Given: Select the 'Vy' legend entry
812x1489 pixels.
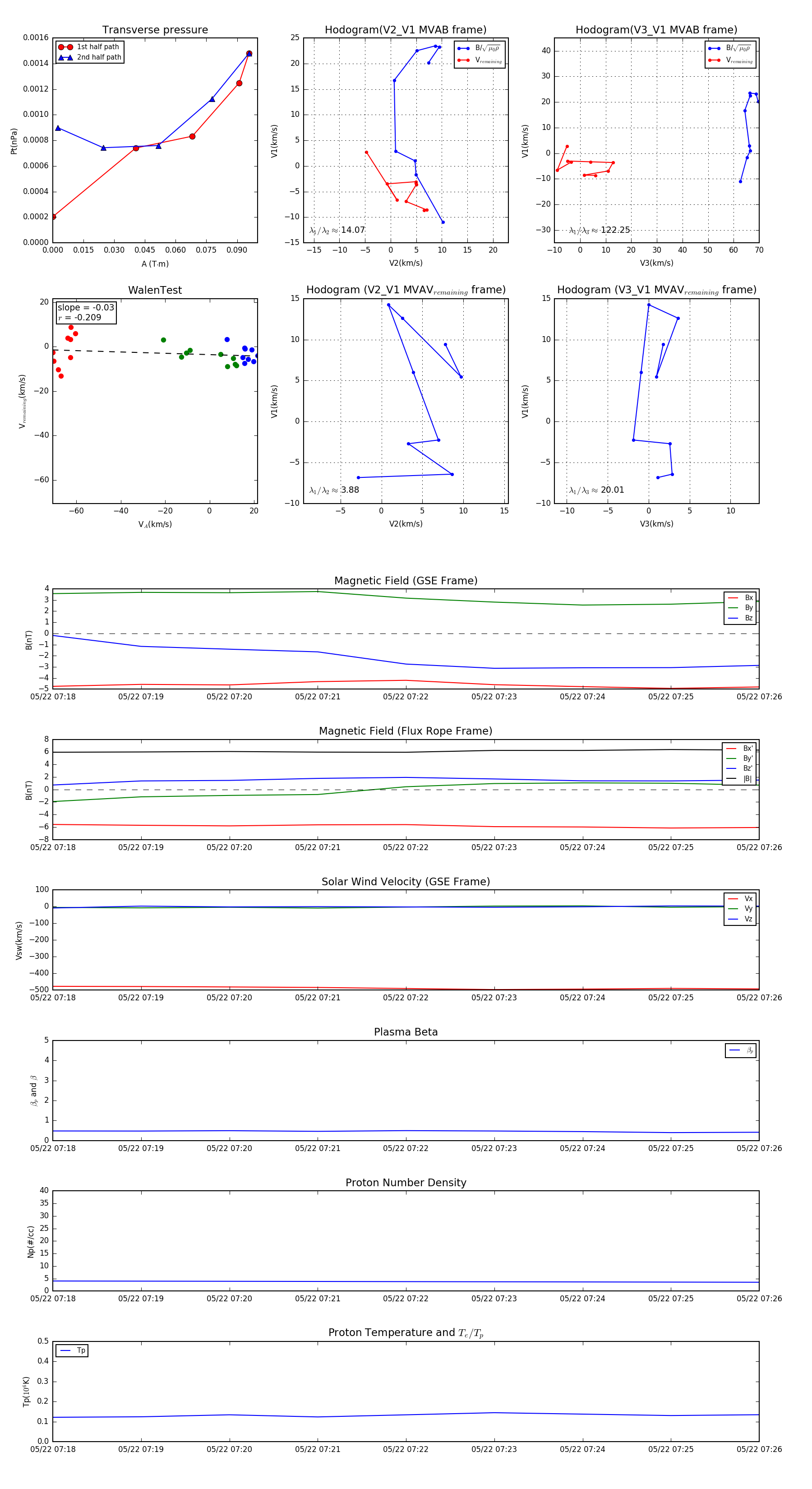Looking at the screenshot, I should [x=740, y=909].
